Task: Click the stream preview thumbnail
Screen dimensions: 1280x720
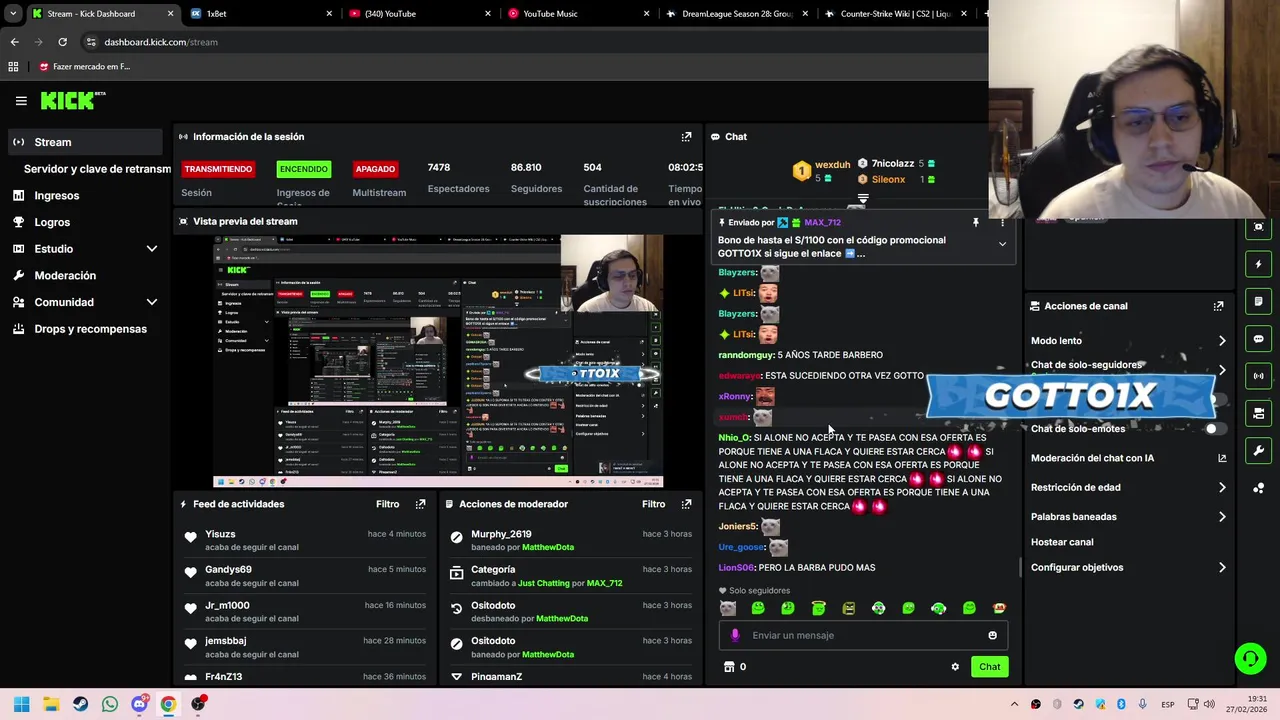Action: pos(437,361)
